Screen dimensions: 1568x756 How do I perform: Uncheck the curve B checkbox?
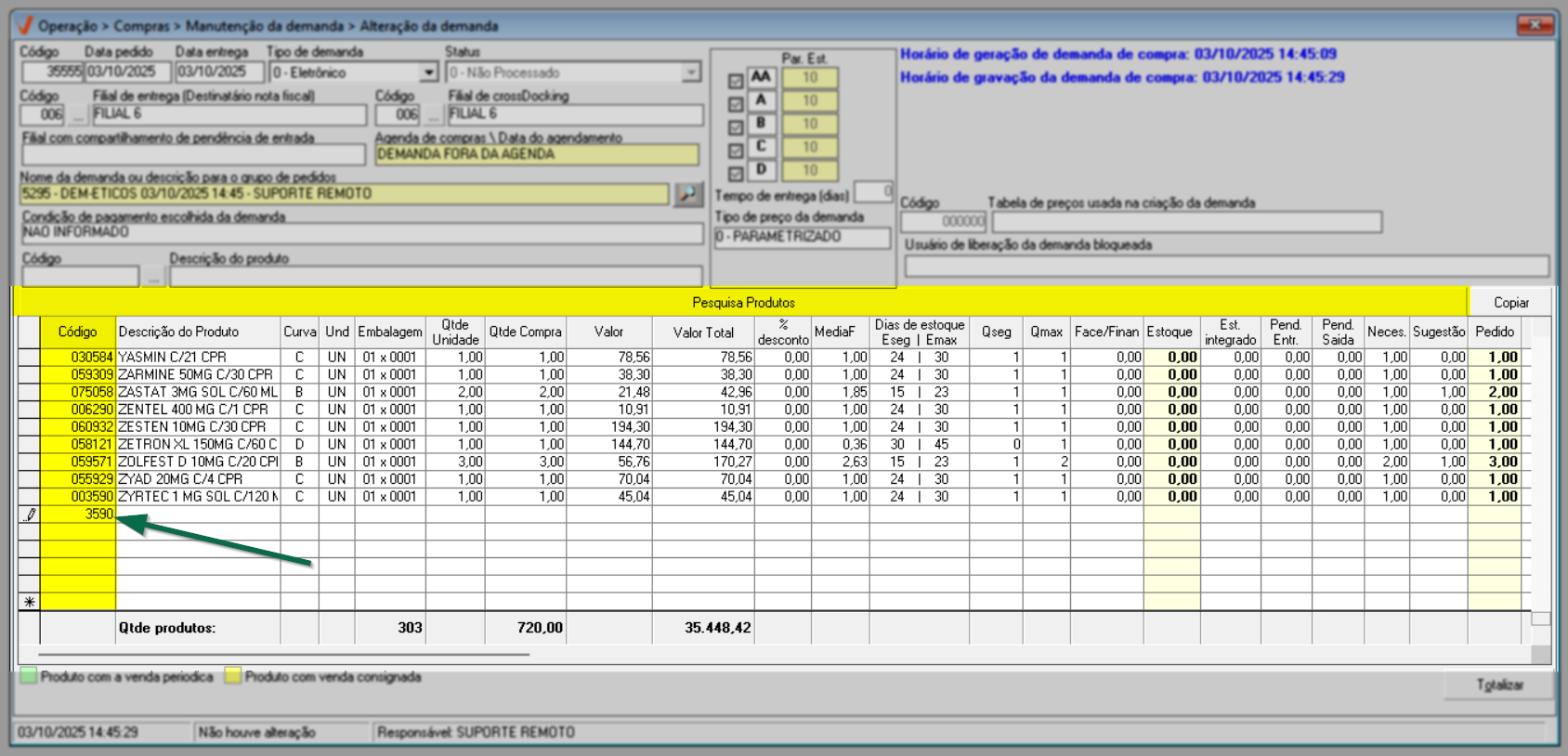(x=736, y=128)
